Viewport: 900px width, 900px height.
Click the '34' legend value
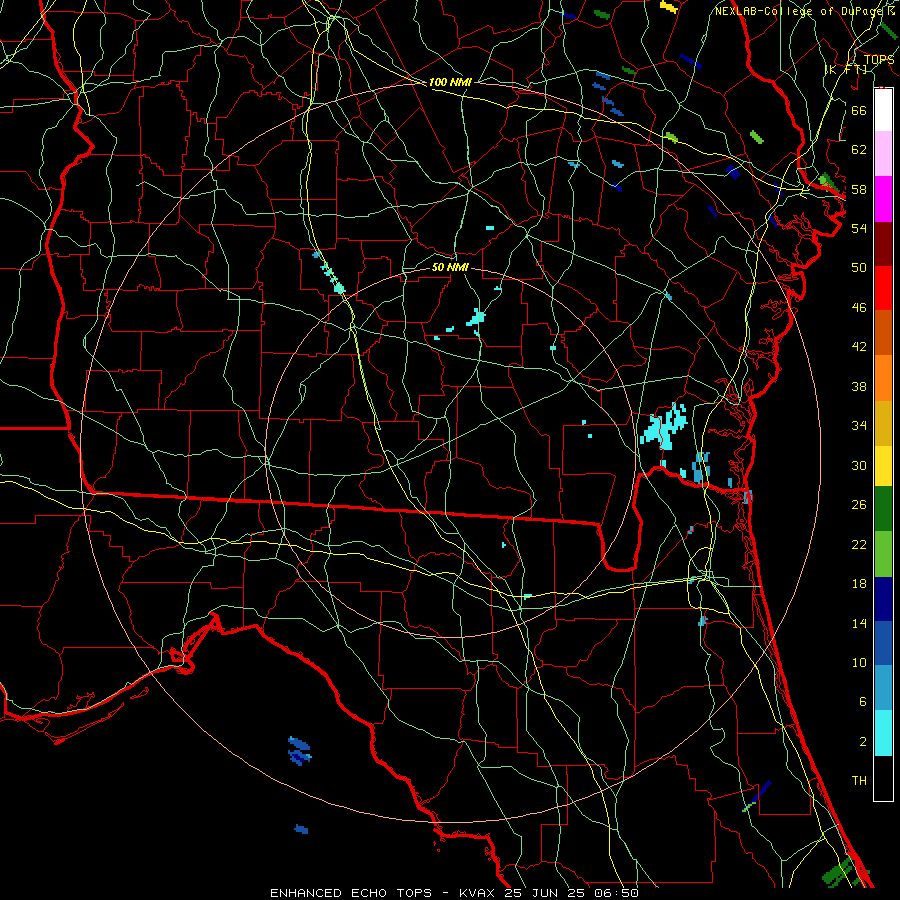click(859, 426)
